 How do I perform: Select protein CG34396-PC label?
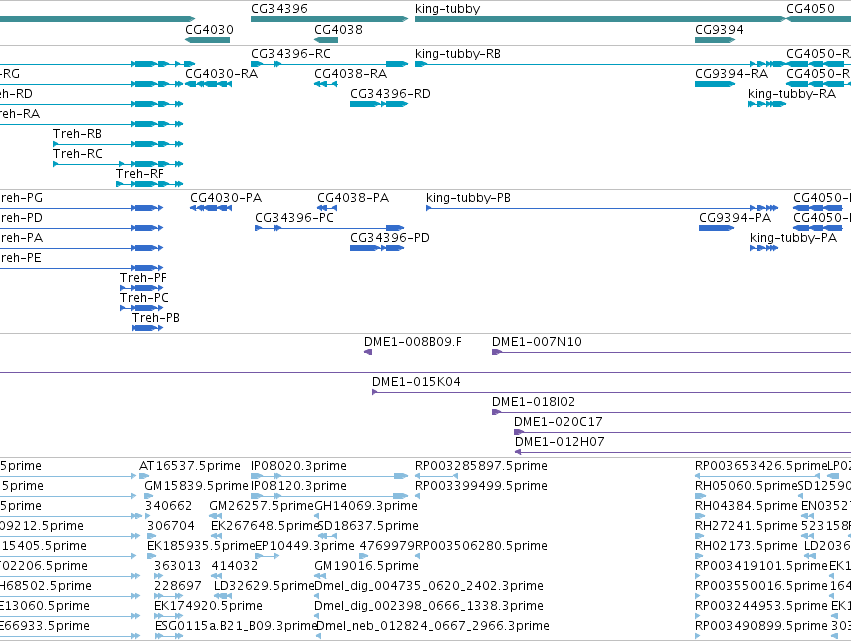294,218
